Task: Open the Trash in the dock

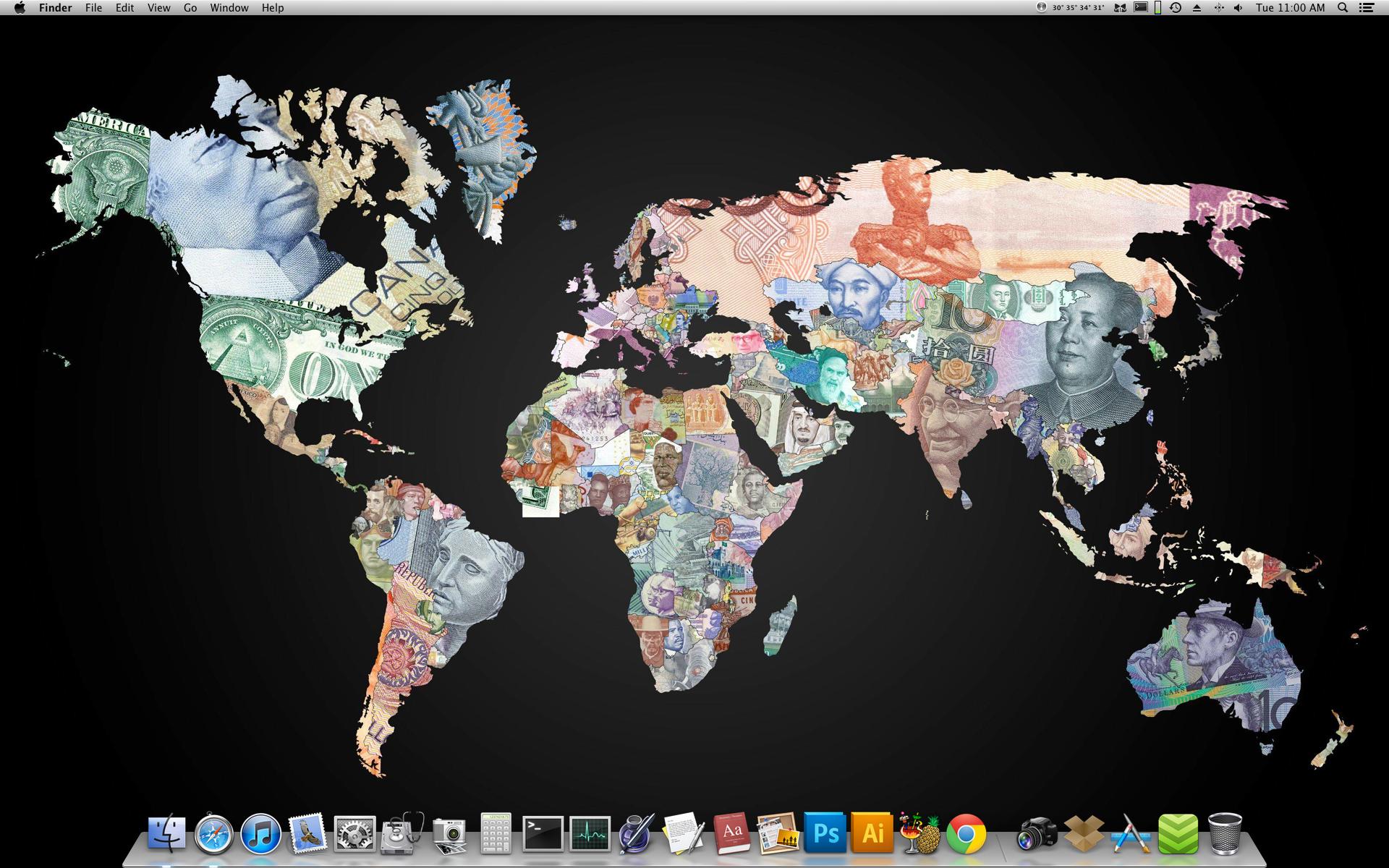Action: pos(1225,834)
